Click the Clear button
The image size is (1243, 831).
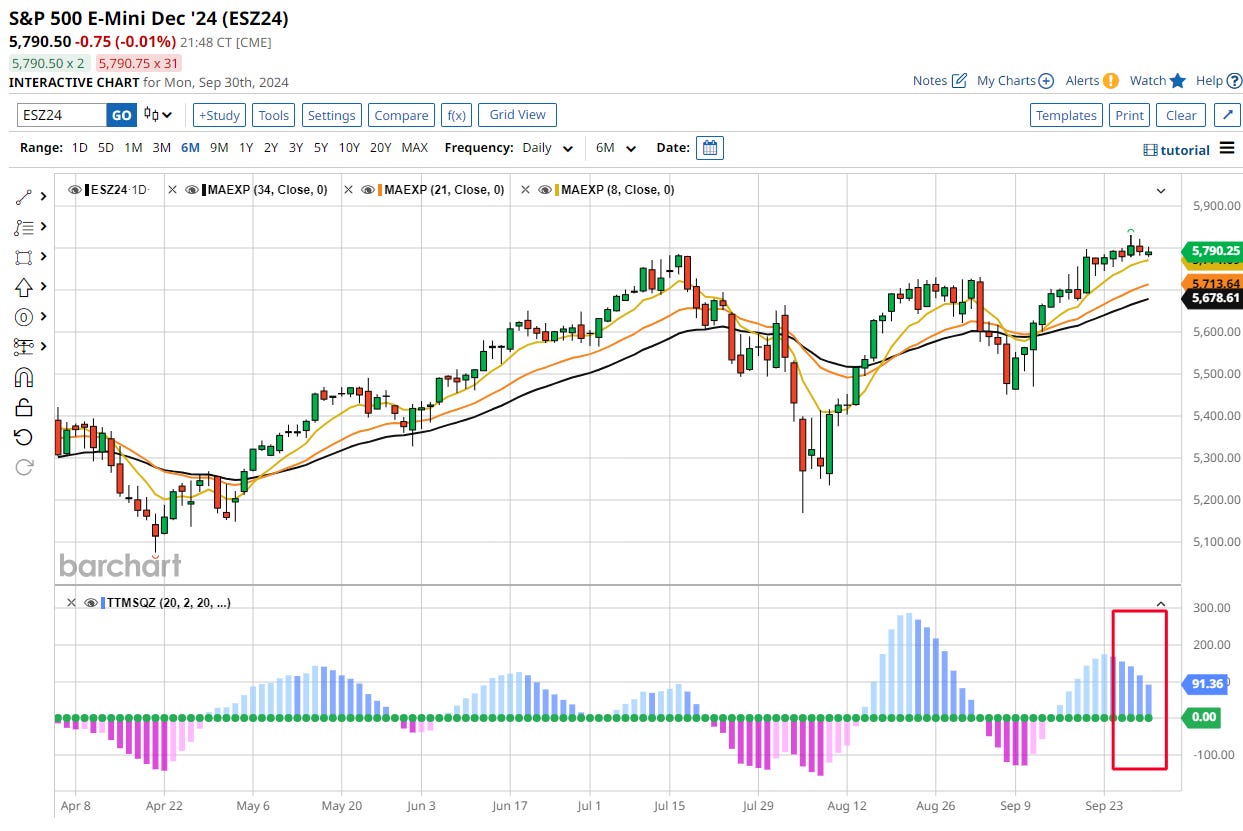(x=1181, y=115)
